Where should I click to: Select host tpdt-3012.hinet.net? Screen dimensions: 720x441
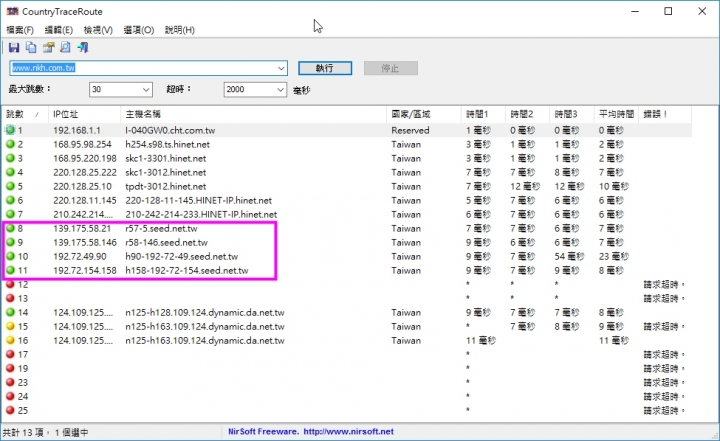pos(165,186)
